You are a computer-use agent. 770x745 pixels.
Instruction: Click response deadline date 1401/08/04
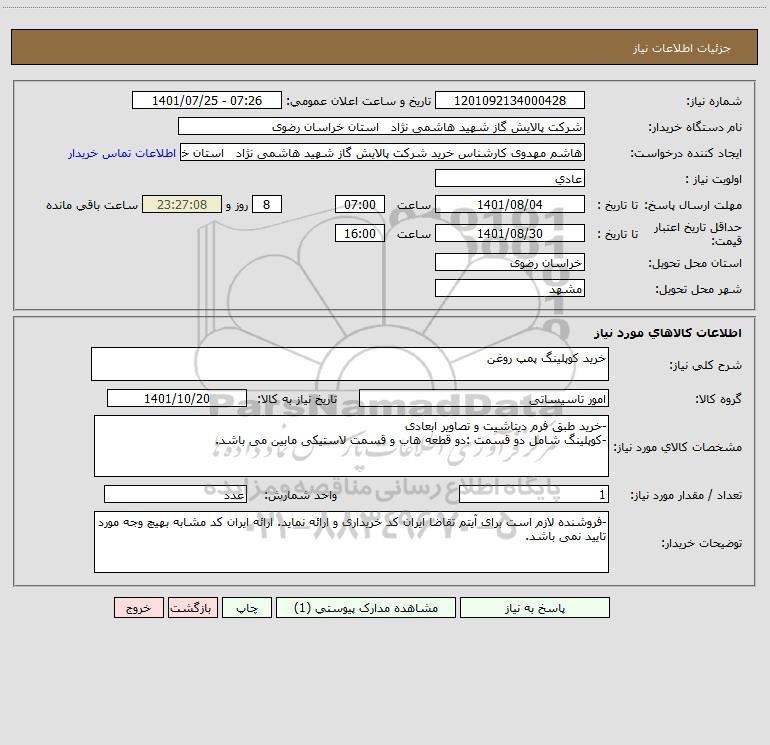pyautogui.click(x=510, y=205)
